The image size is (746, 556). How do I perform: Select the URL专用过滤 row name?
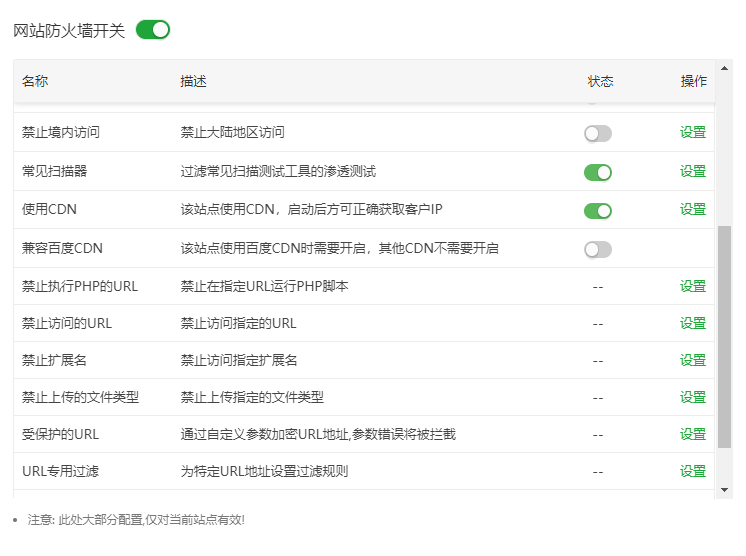point(60,471)
